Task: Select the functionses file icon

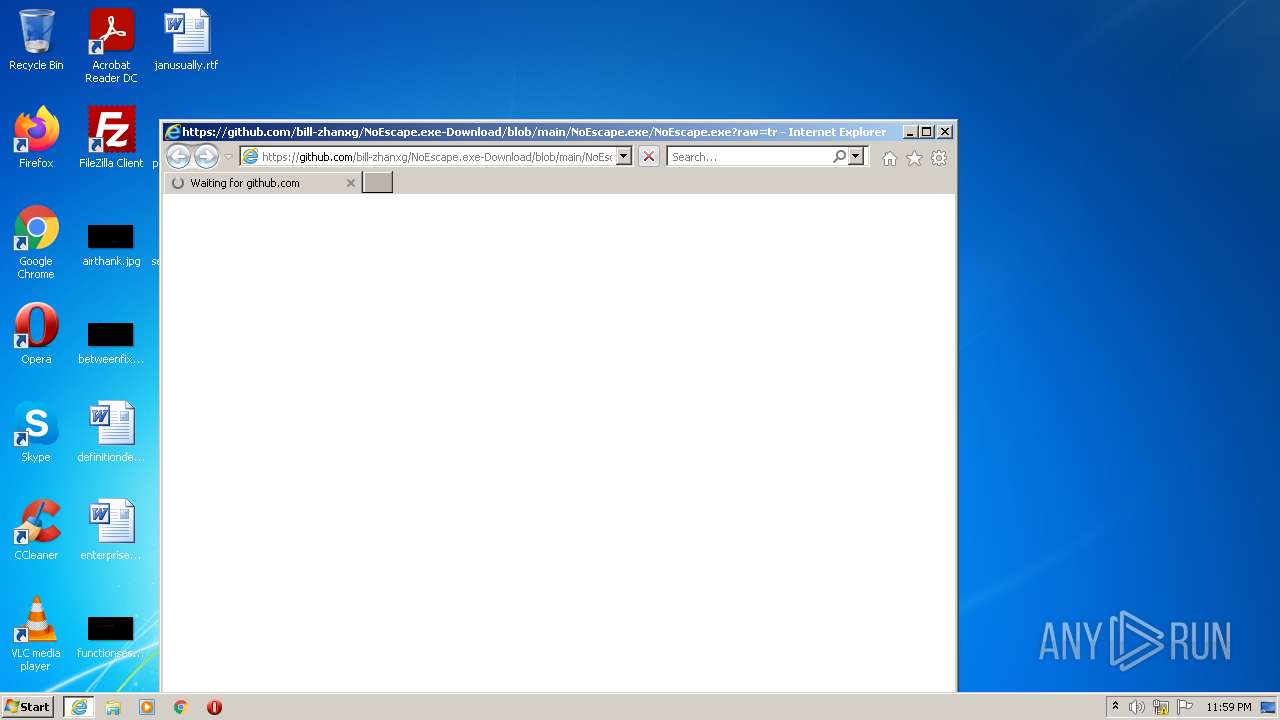Action: pyautogui.click(x=111, y=638)
